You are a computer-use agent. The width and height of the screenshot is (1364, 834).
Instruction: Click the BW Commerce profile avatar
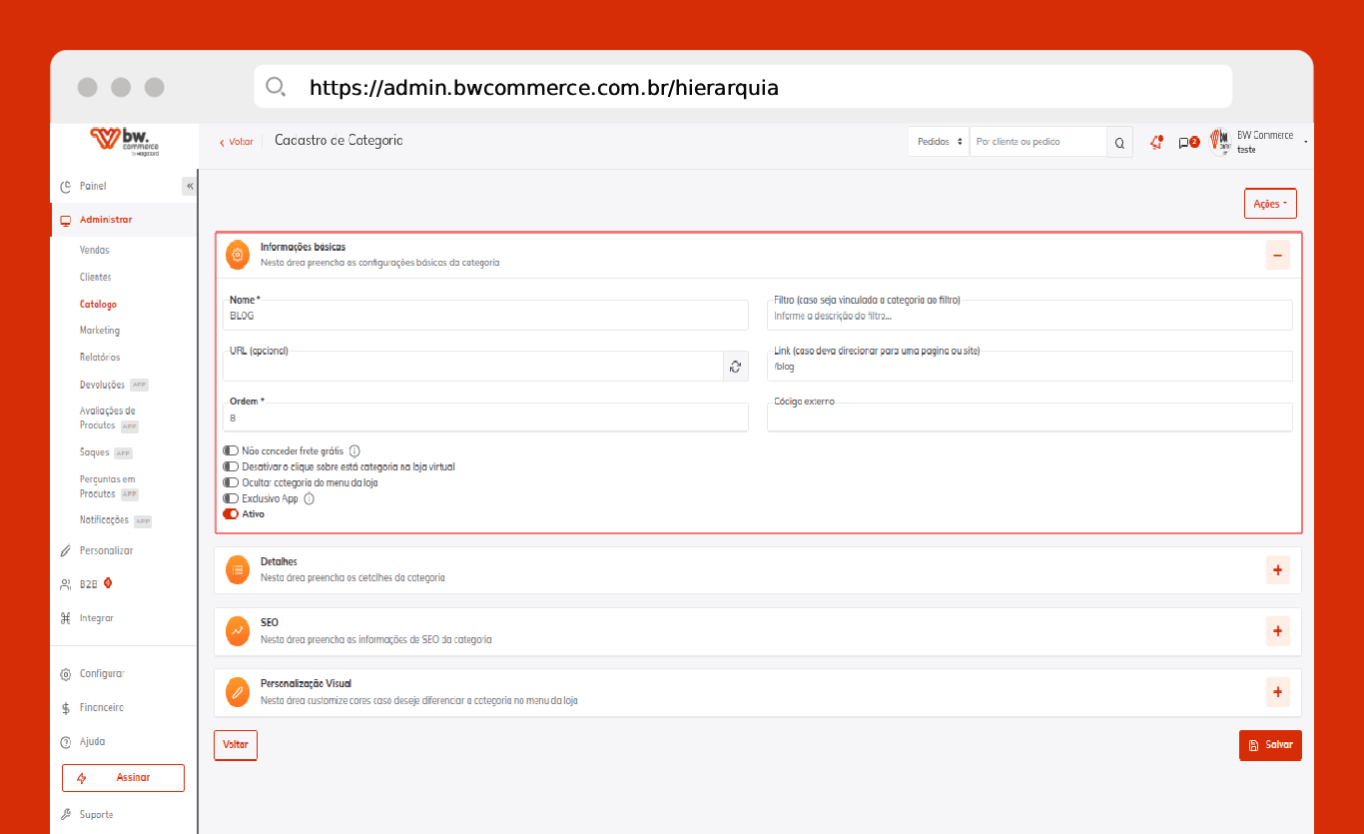1220,142
